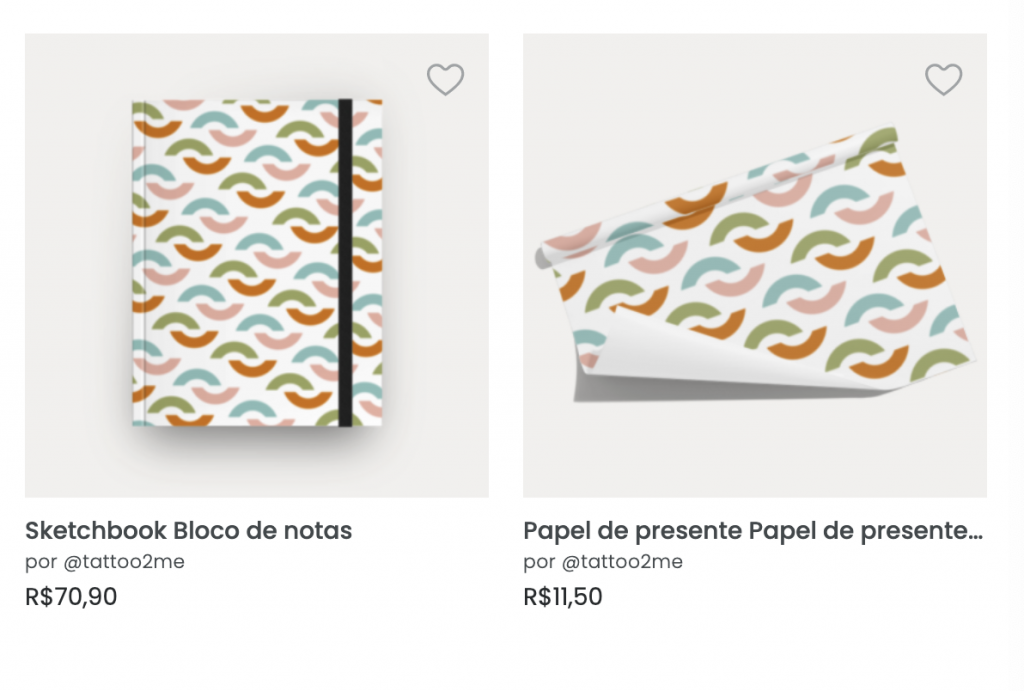The height and width of the screenshot is (691, 1024).
Task: Visit @tattoo2me profile under the Sketchbook
Action: pos(124,562)
